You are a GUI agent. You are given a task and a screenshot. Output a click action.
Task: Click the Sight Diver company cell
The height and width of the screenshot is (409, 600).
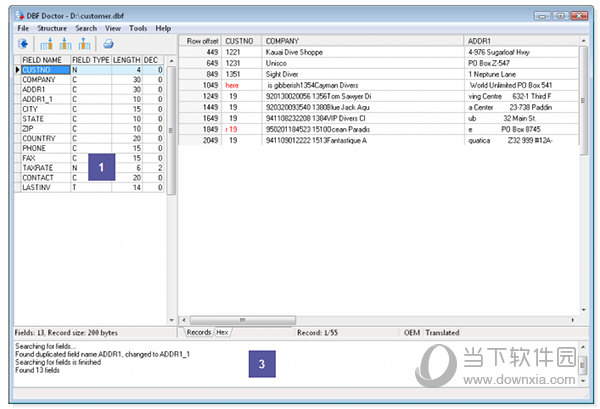tap(362, 74)
